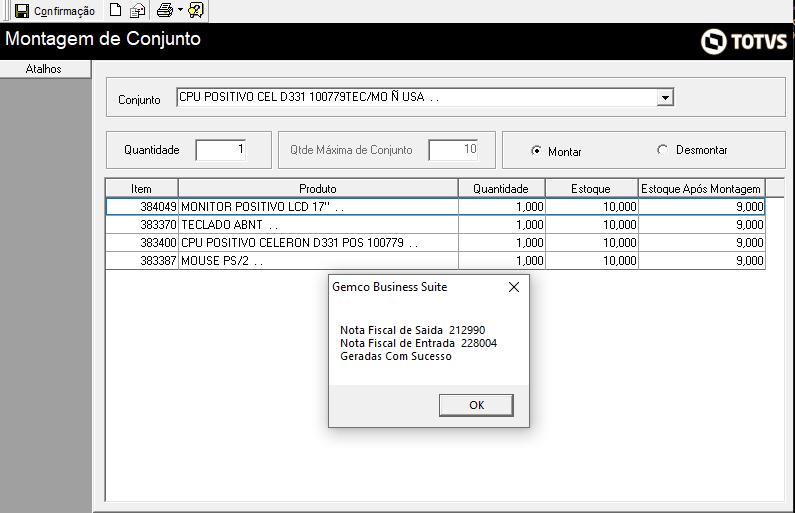Open the printer dropdown arrow
The image size is (795, 513).
tap(180, 10)
